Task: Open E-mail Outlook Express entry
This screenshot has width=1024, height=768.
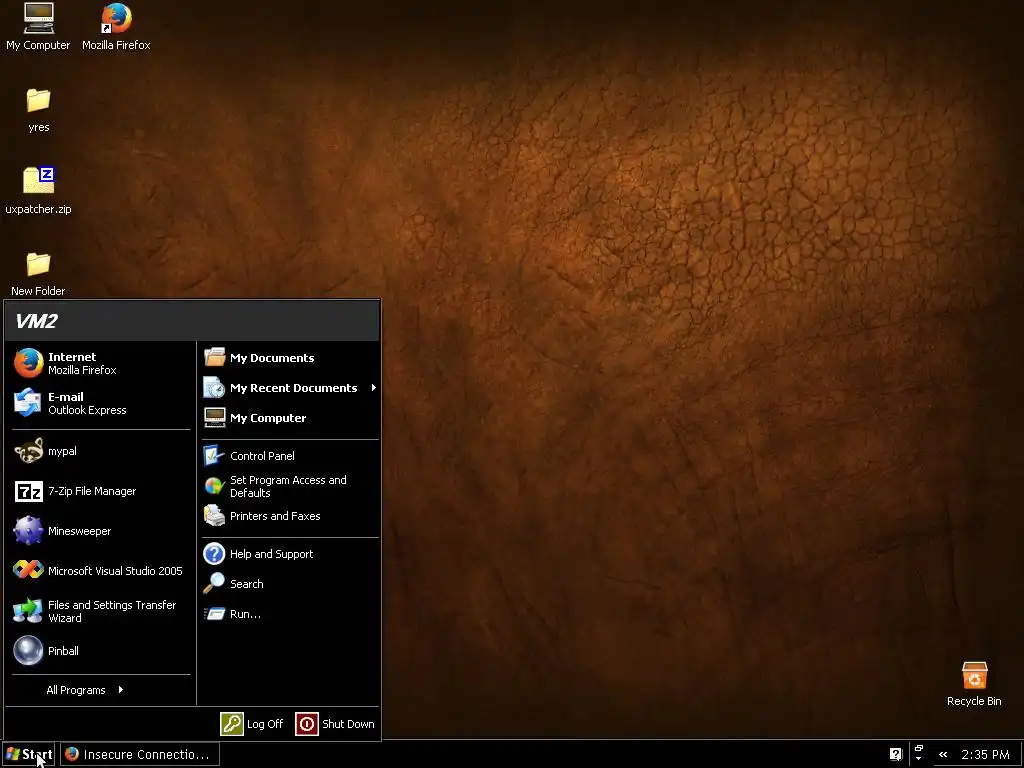Action: (101, 403)
